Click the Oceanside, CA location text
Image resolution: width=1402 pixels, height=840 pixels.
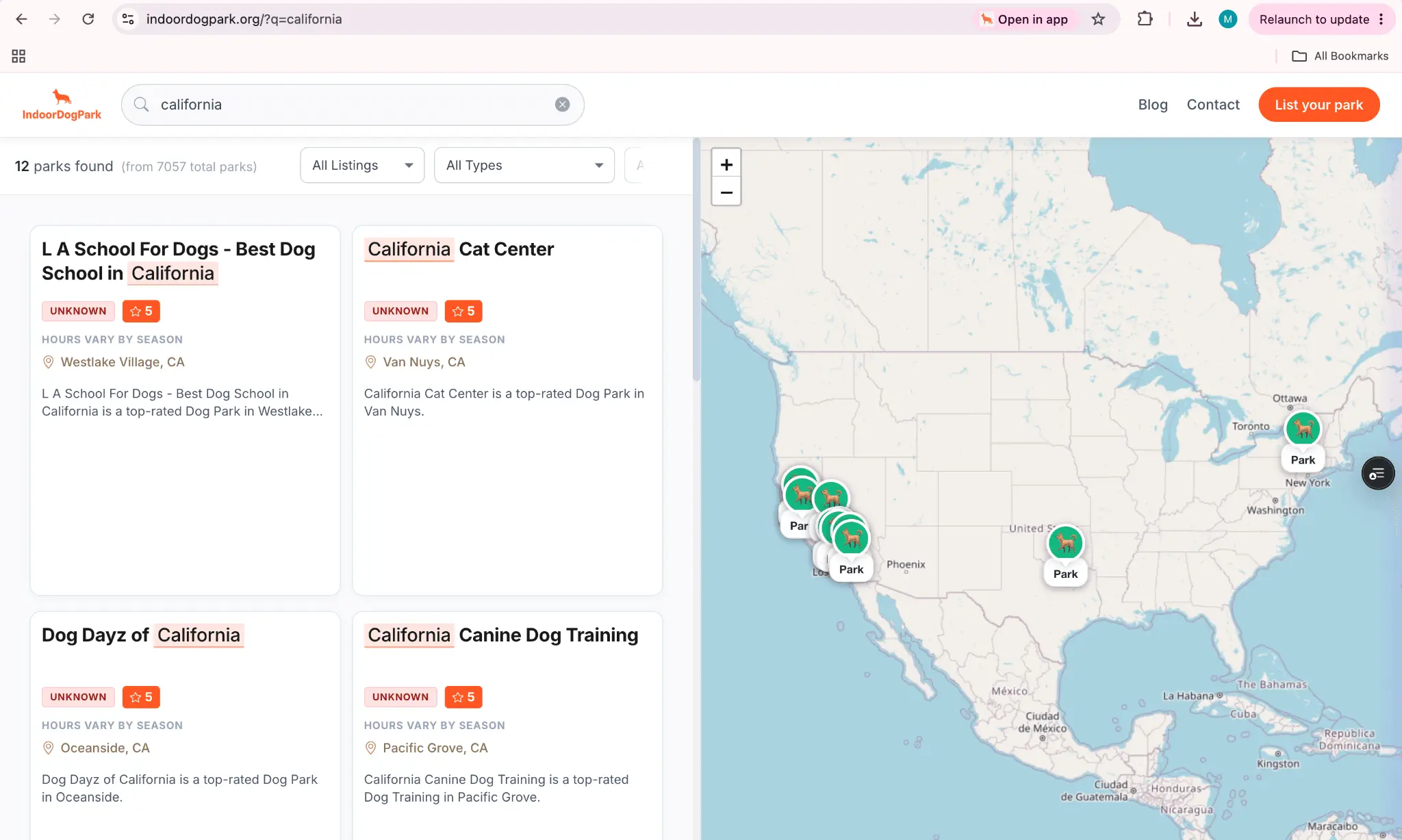(x=105, y=748)
